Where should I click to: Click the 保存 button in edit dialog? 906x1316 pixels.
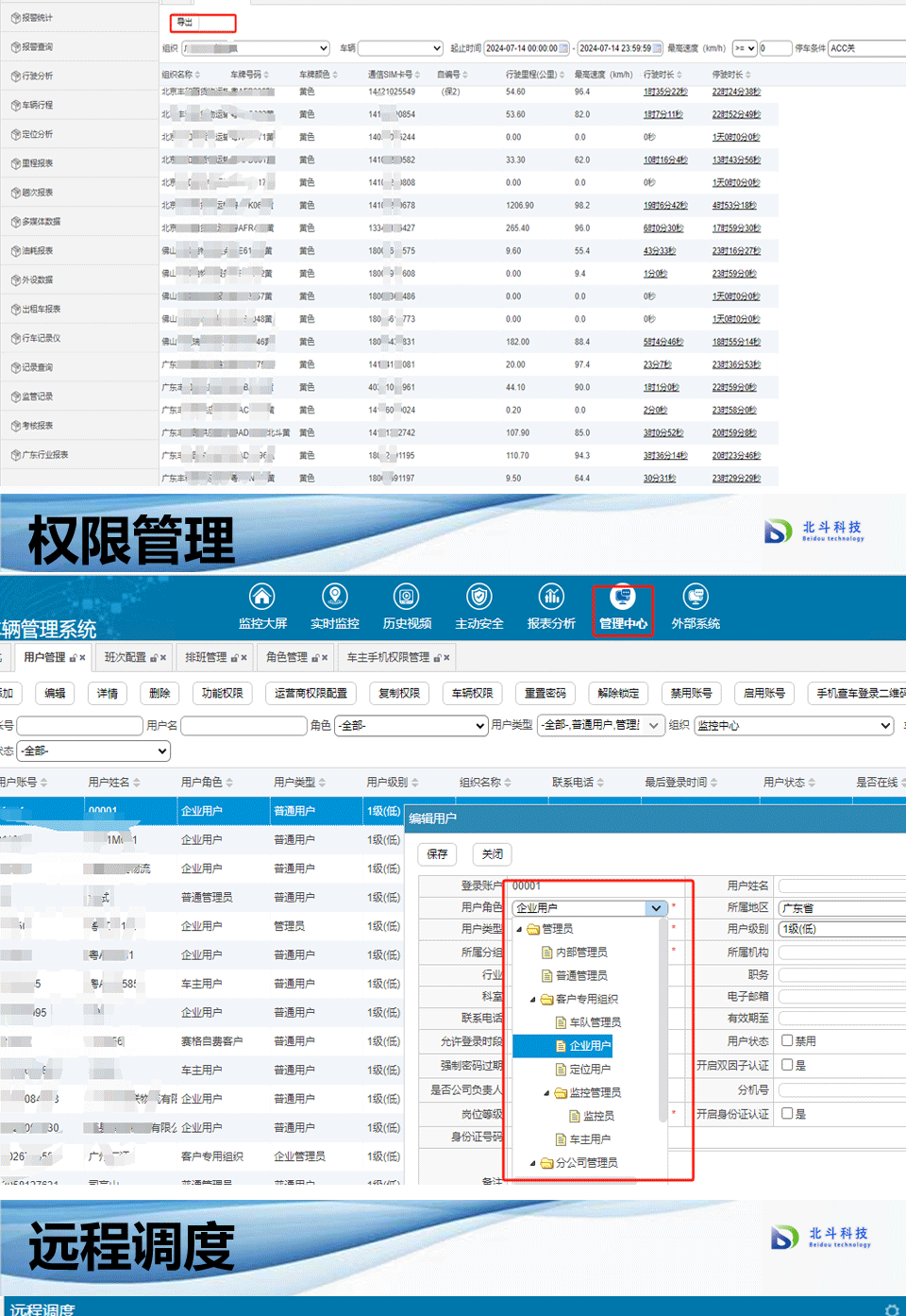(437, 854)
